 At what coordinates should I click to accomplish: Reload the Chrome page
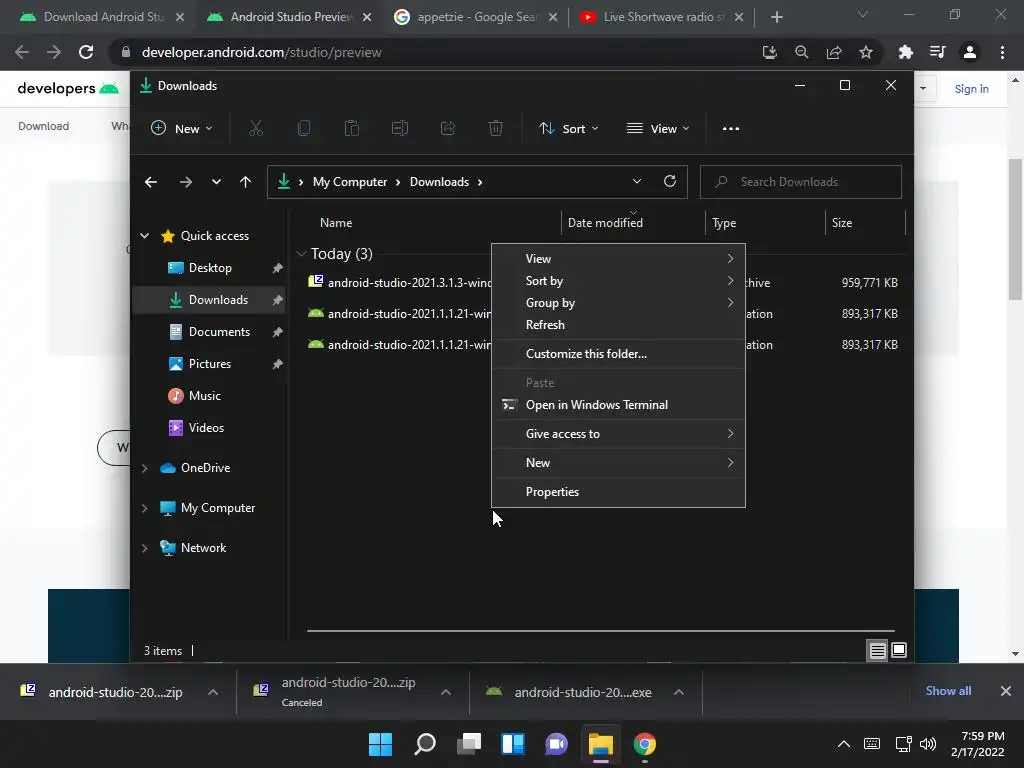pos(86,52)
